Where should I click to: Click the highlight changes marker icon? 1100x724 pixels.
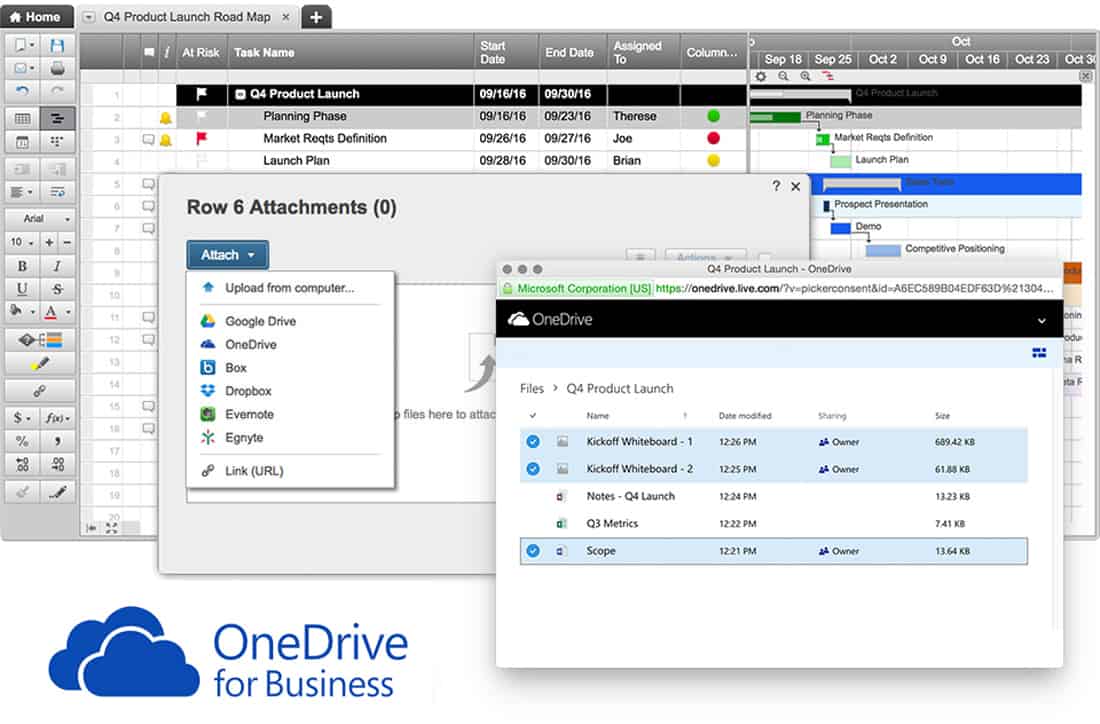[x=40, y=363]
